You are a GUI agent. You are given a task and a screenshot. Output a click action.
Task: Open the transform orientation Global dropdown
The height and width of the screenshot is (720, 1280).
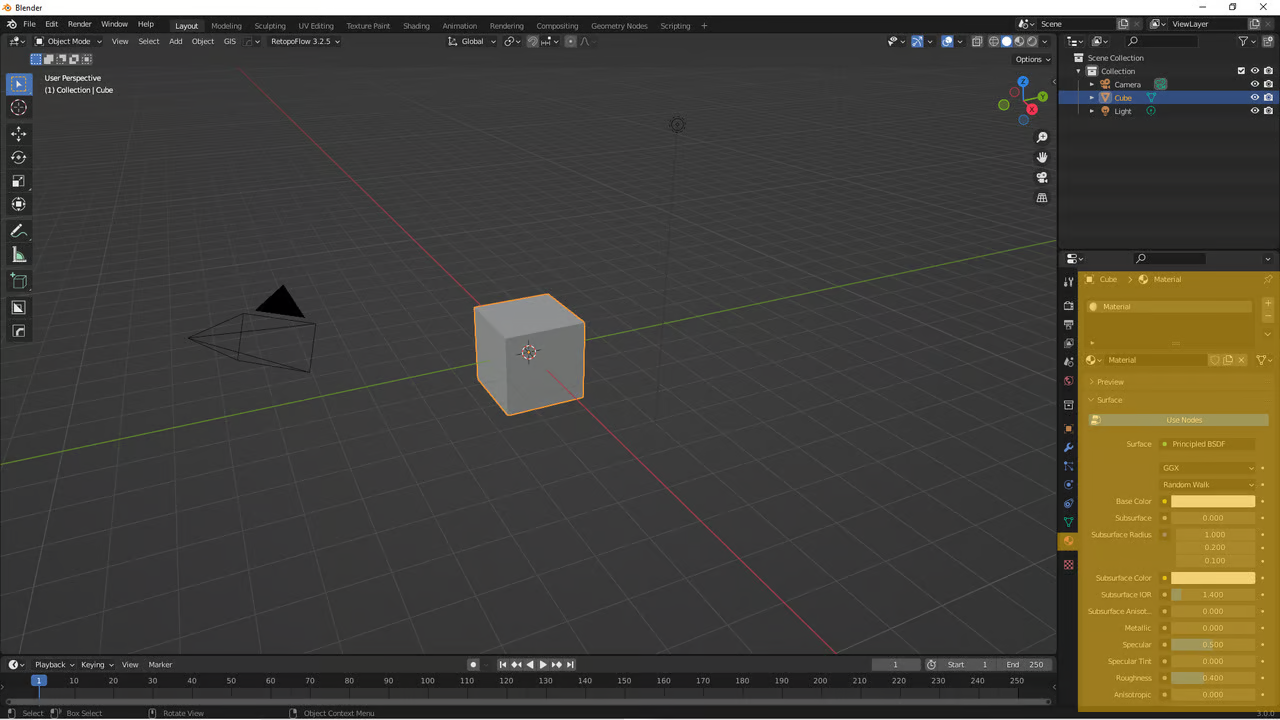[x=472, y=41]
